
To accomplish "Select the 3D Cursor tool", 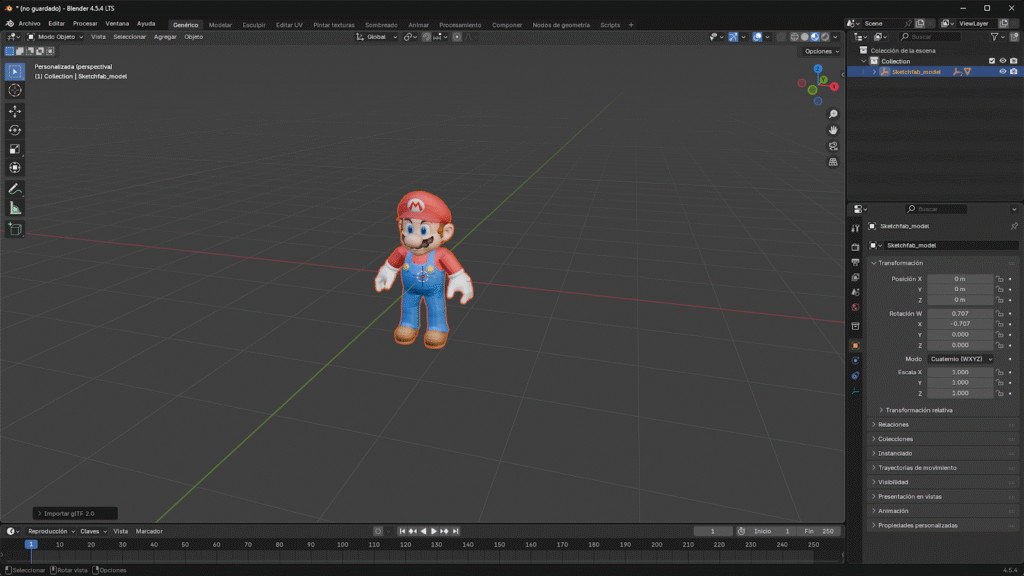I will 15,90.
